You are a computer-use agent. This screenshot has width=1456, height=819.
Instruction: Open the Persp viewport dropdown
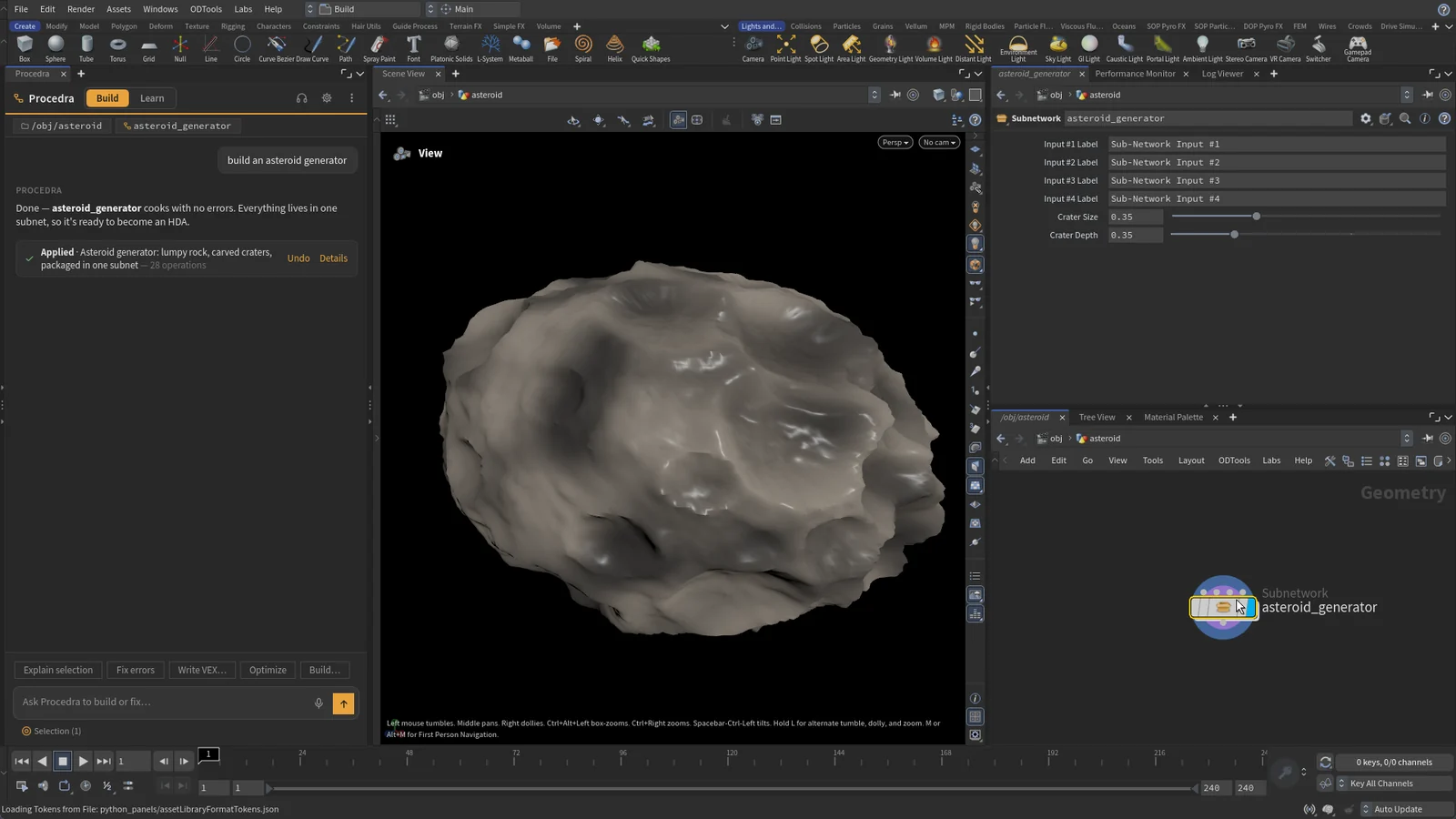point(895,142)
